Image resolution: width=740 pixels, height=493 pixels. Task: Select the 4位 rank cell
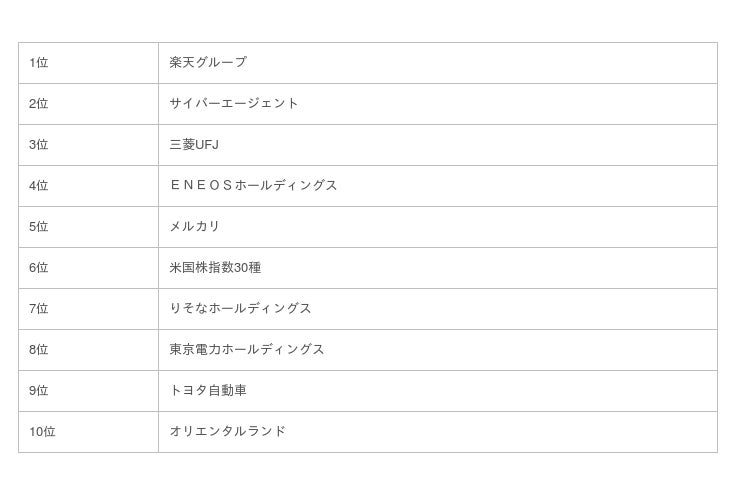pos(39,185)
